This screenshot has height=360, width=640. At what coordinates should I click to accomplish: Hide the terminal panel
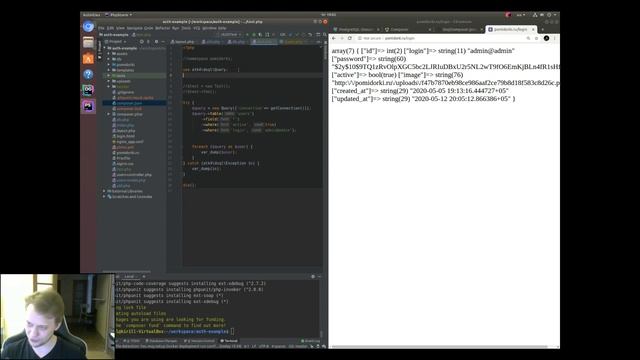tap(319, 276)
